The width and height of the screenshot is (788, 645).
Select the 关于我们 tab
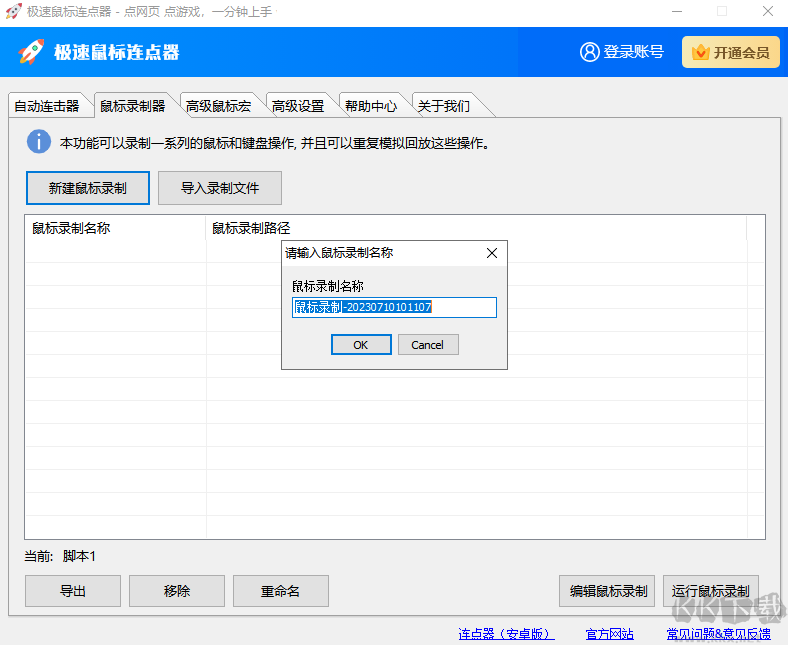(444, 106)
